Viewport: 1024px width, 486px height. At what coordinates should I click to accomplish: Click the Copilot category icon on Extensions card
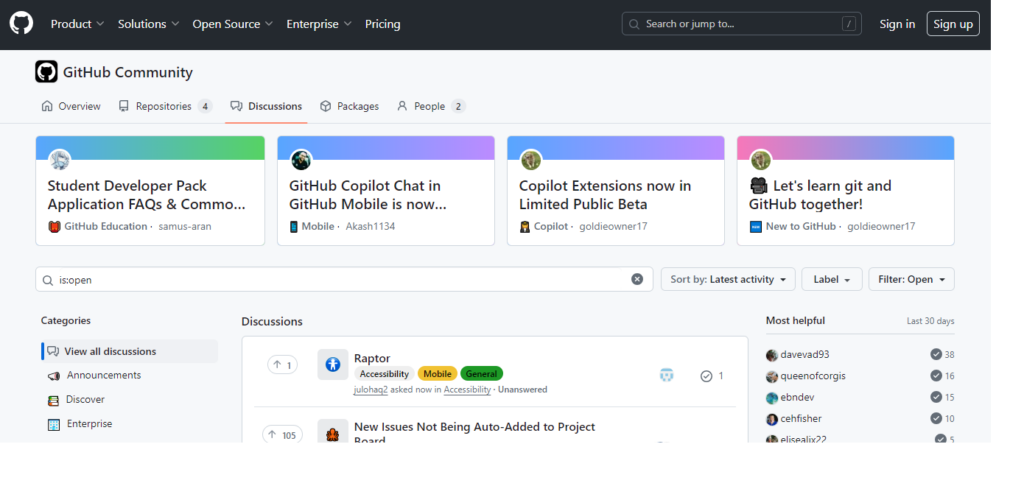coord(524,227)
